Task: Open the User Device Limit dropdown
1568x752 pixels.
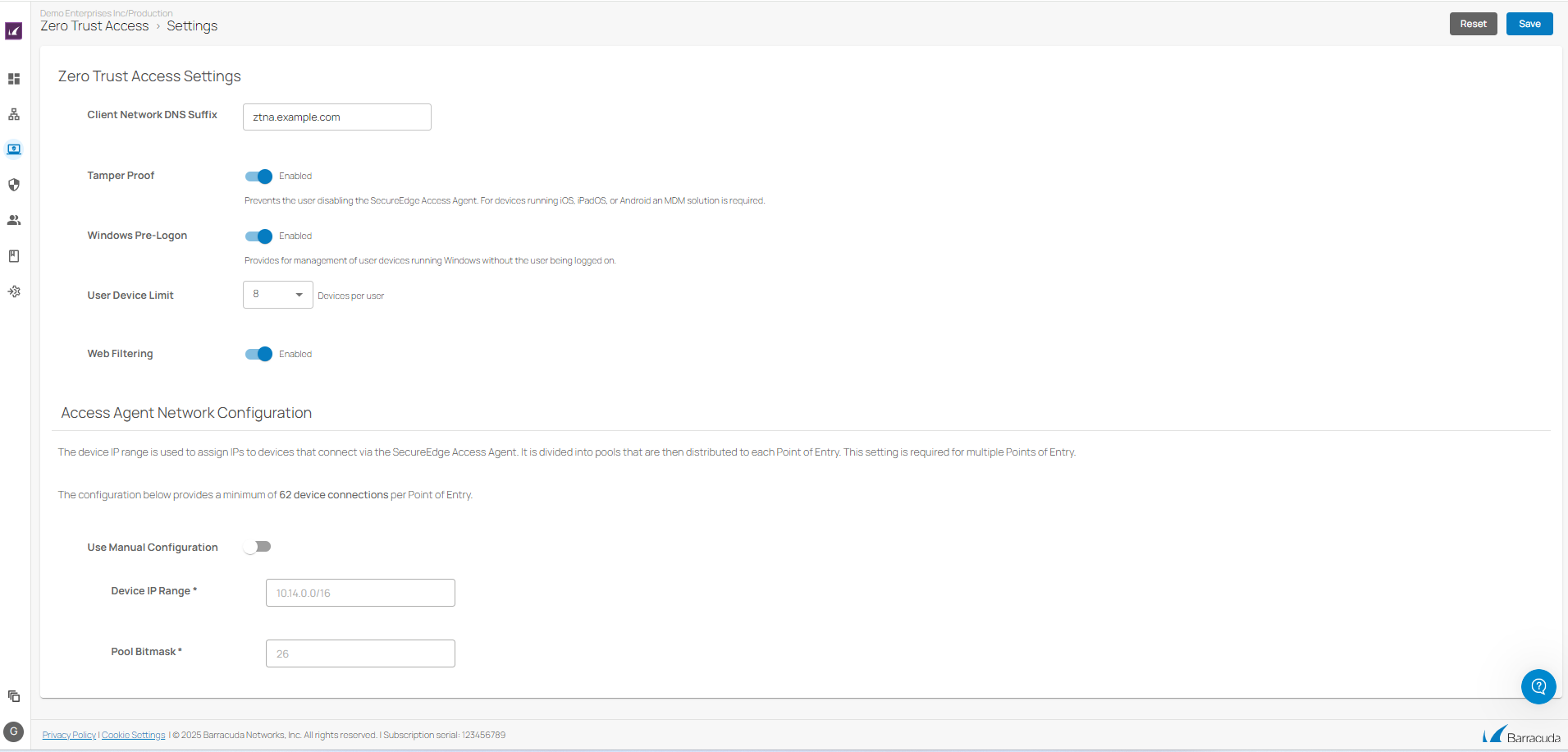Action: coord(278,295)
